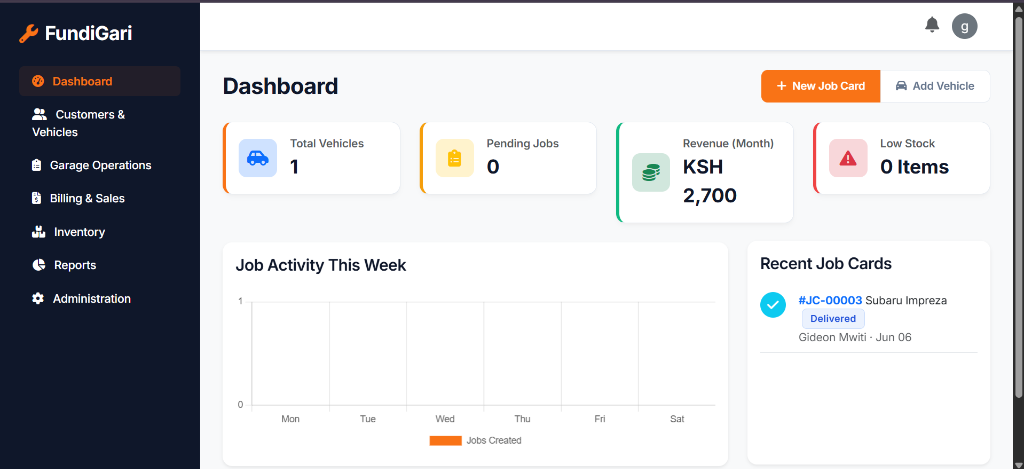1024x469 pixels.
Task: Click the Sat label on chart axis
Action: pyautogui.click(x=677, y=419)
